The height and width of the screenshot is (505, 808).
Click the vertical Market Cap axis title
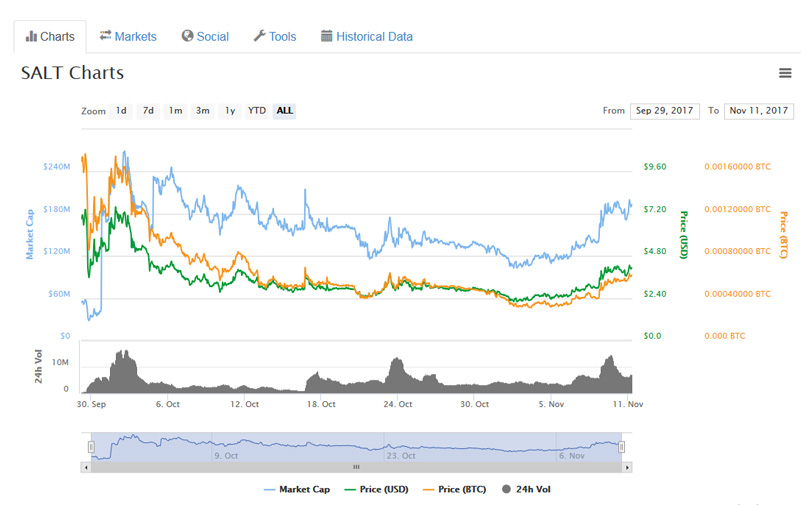pos(29,234)
